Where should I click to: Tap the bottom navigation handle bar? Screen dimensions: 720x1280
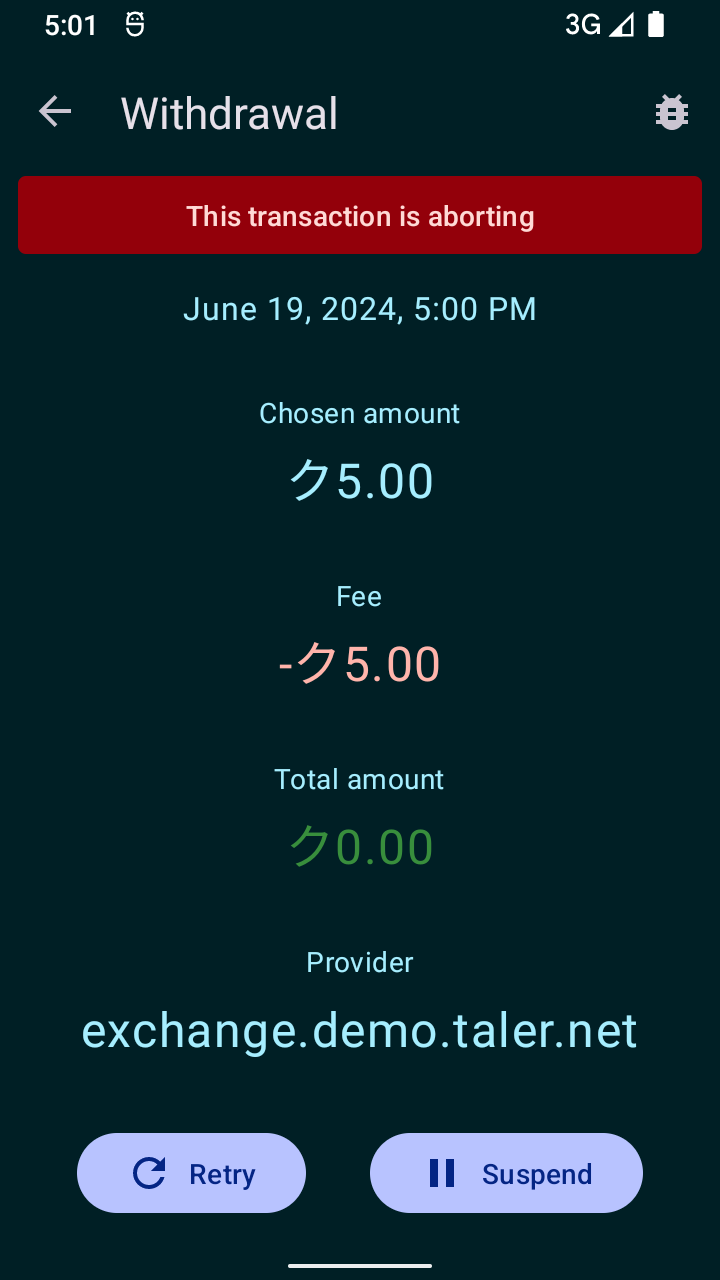(x=360, y=1266)
